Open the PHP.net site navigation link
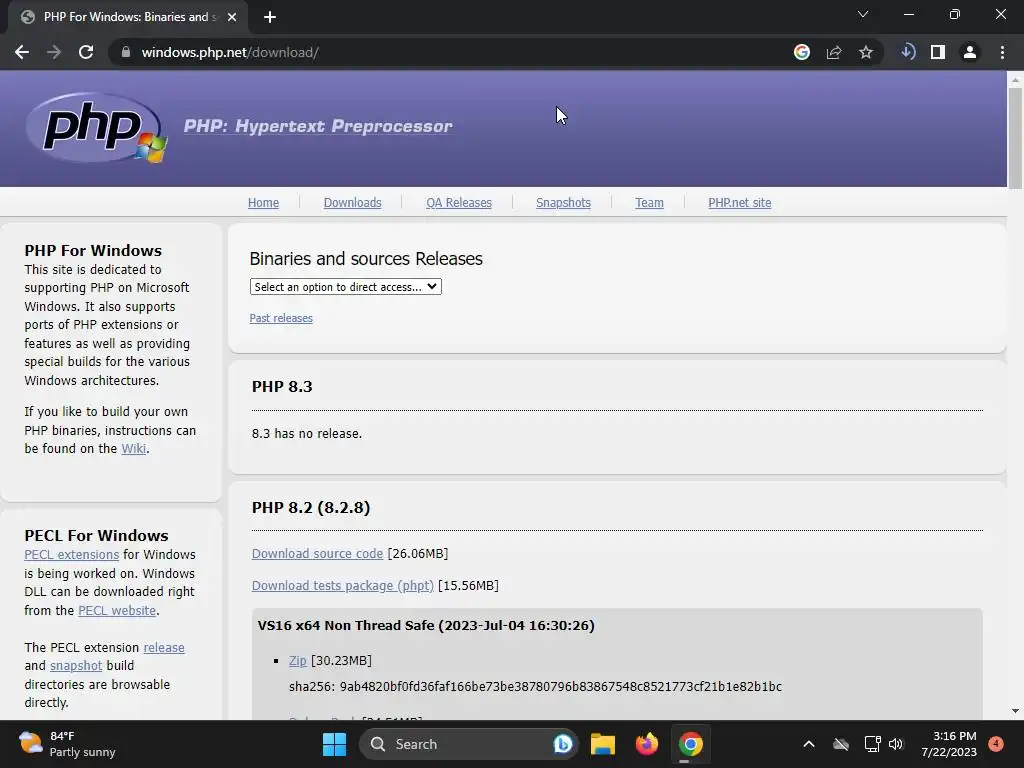This screenshot has height=768, width=1024. pos(740,203)
